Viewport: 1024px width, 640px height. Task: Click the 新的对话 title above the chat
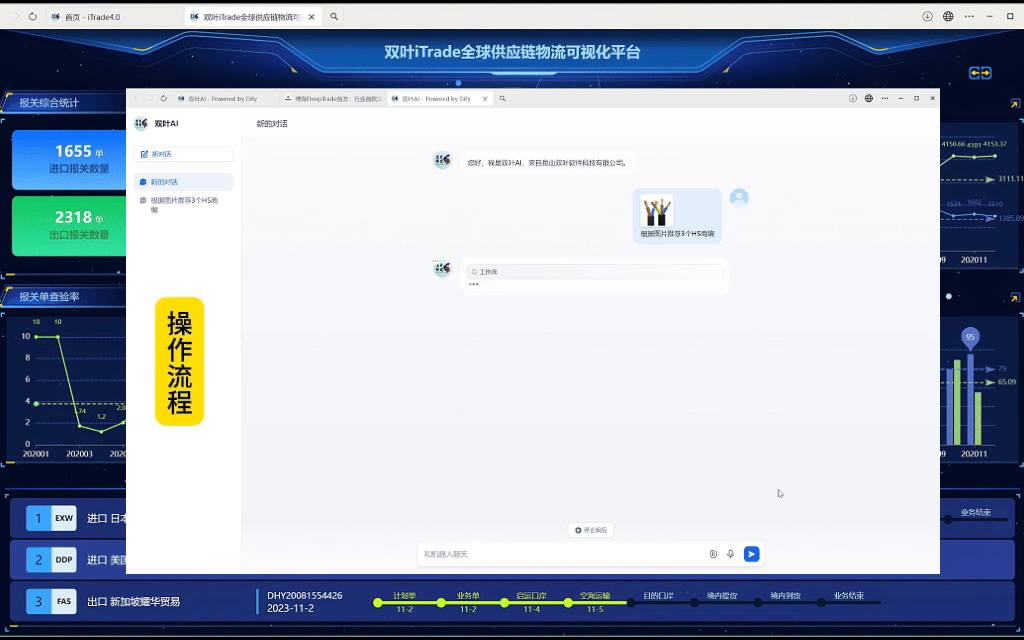(x=272, y=123)
